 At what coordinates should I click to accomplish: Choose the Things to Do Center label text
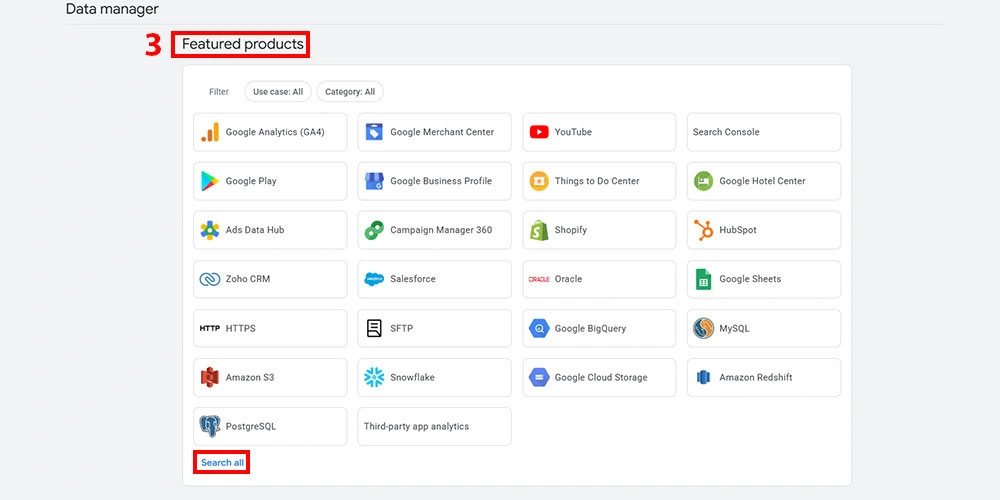597,181
